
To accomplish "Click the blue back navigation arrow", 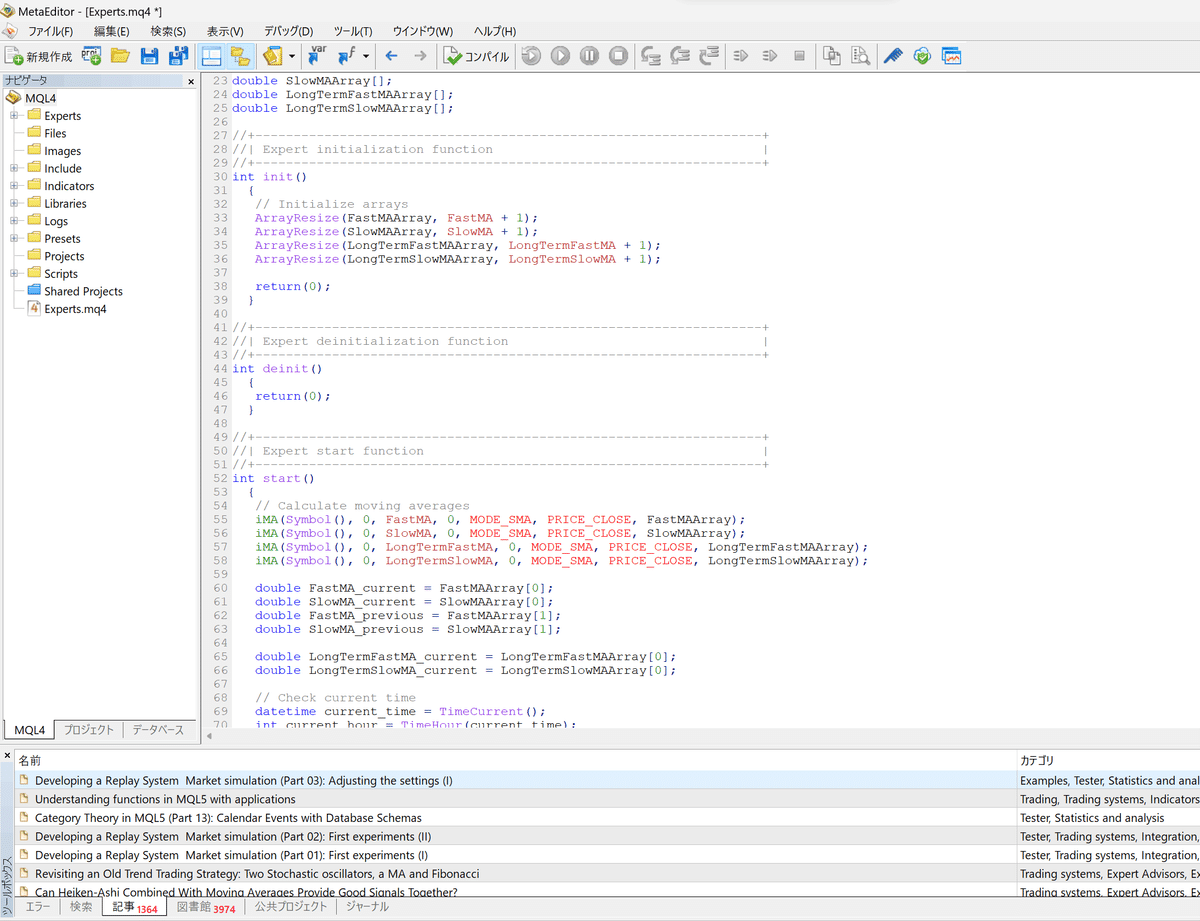I will pos(391,56).
